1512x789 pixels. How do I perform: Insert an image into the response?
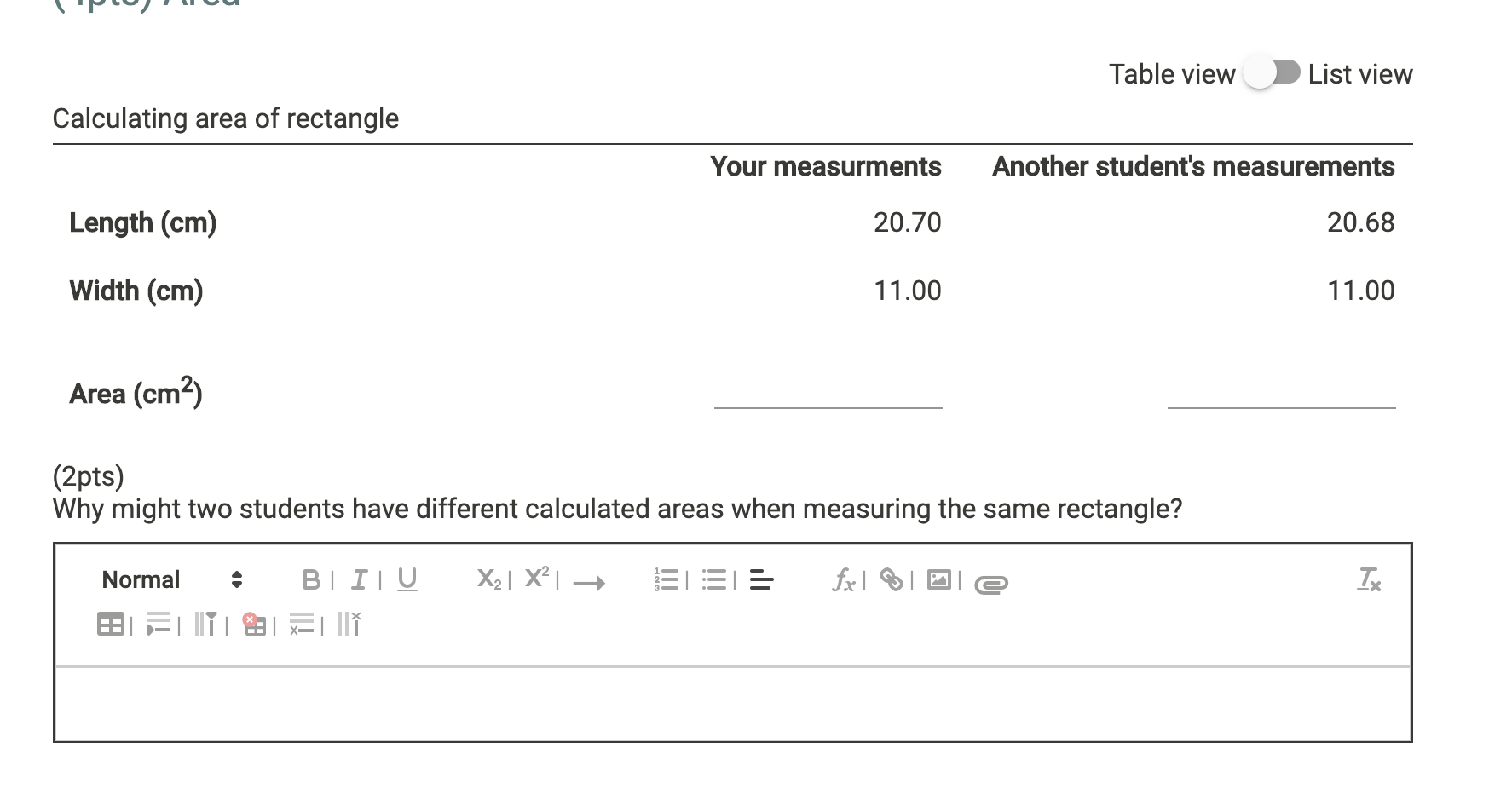[x=938, y=580]
